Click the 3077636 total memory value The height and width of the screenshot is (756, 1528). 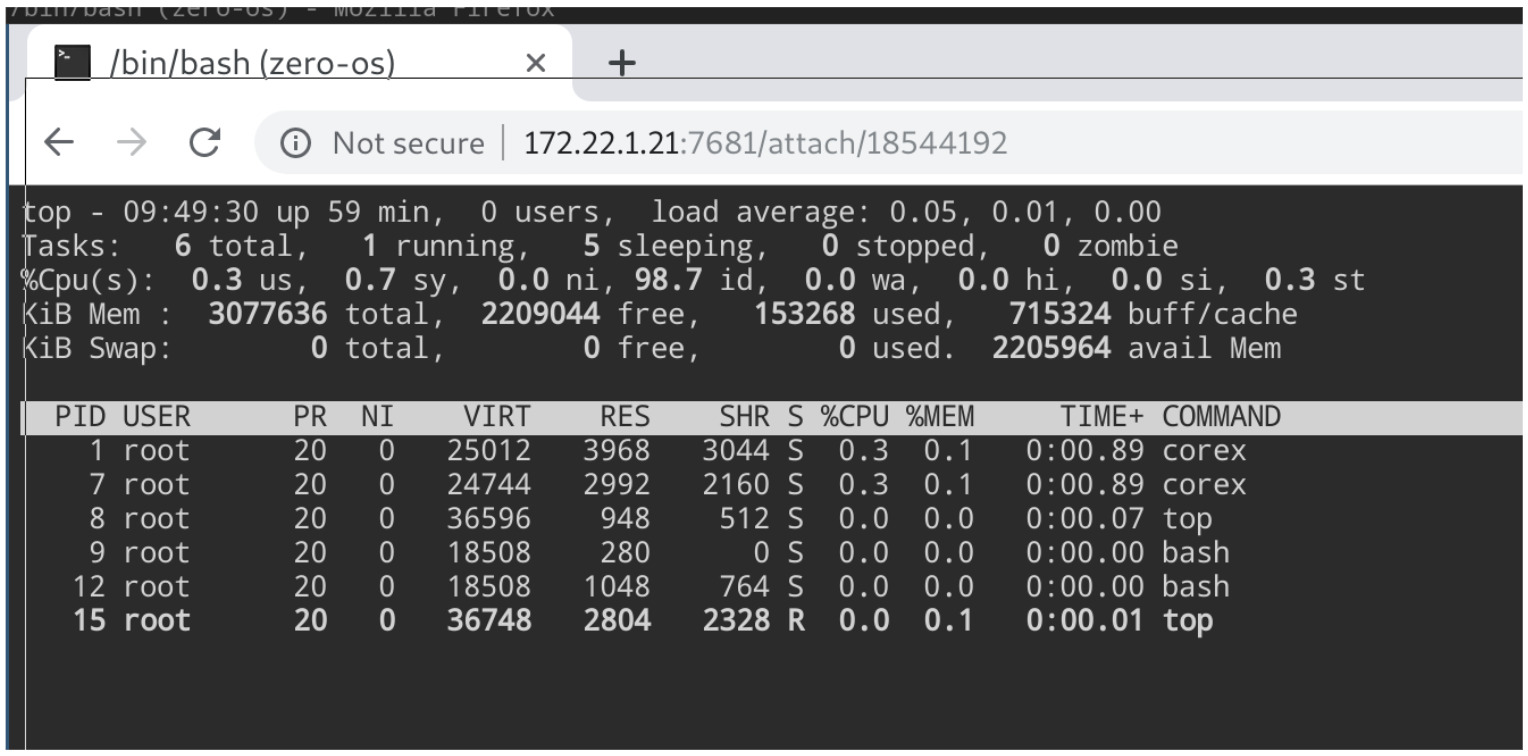point(267,315)
